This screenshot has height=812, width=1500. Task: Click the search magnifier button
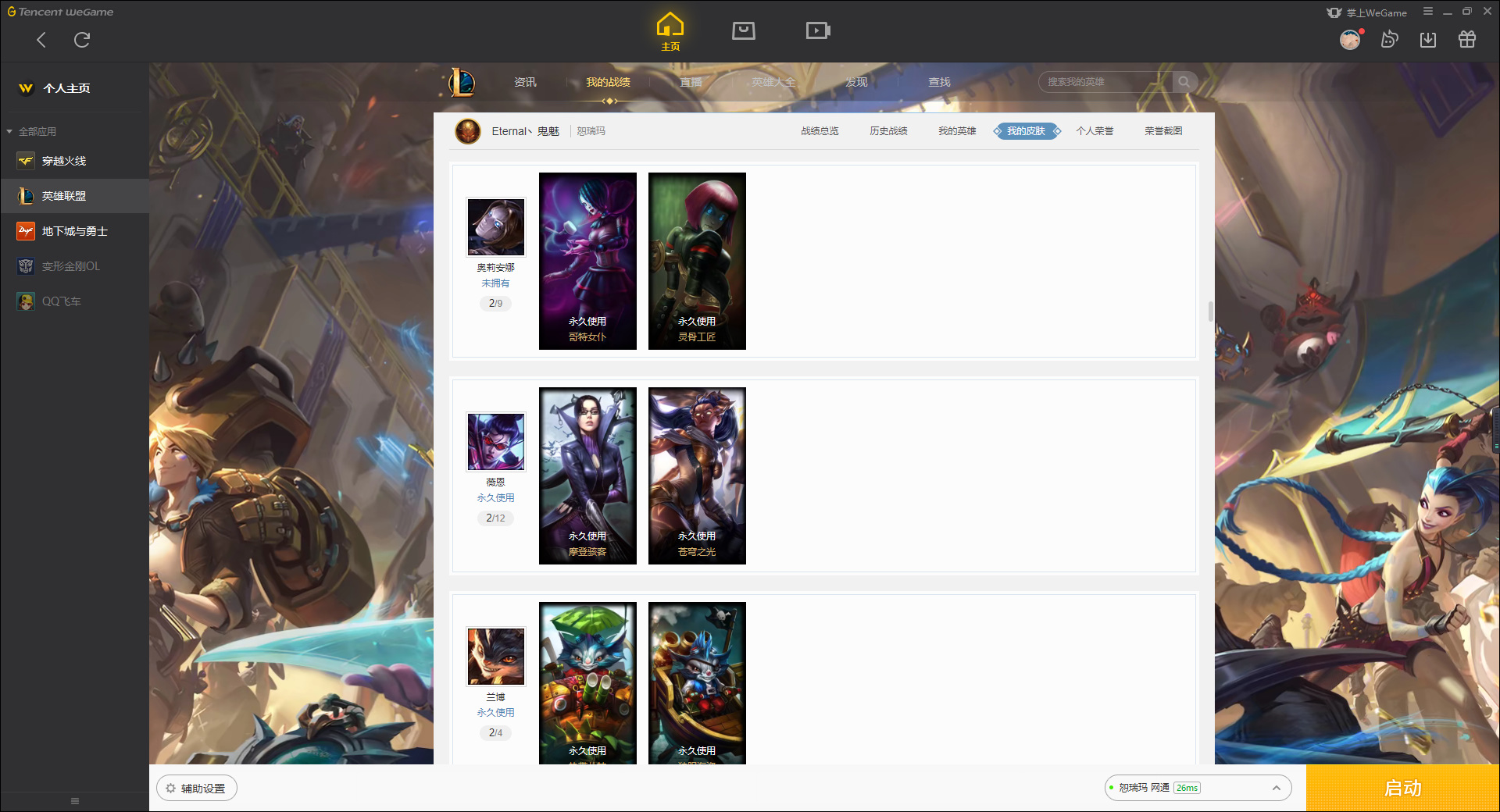[x=1184, y=82]
